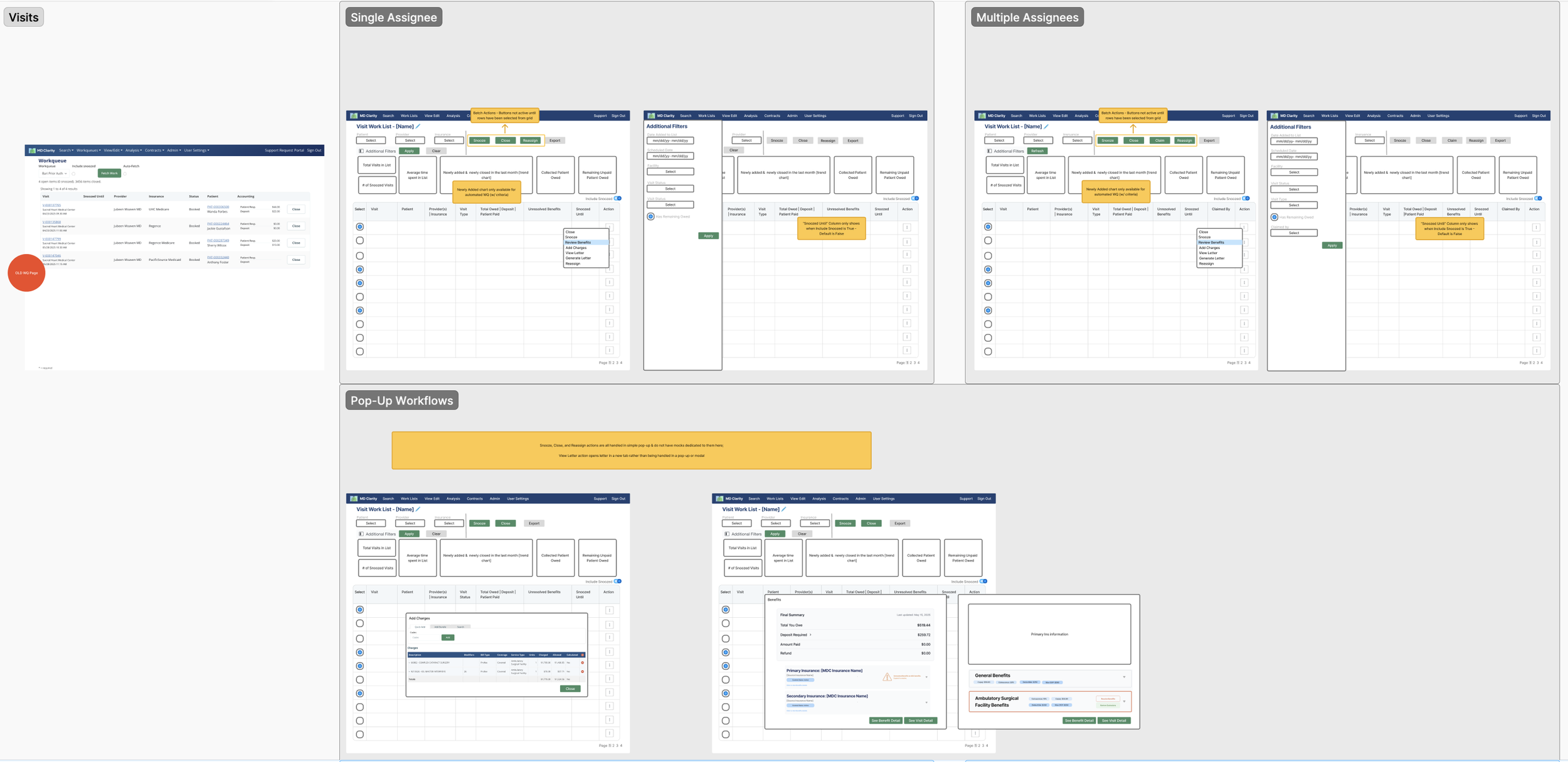Click the green Fetch Work button
Screen dimensions: 1568x762
pos(109,173)
